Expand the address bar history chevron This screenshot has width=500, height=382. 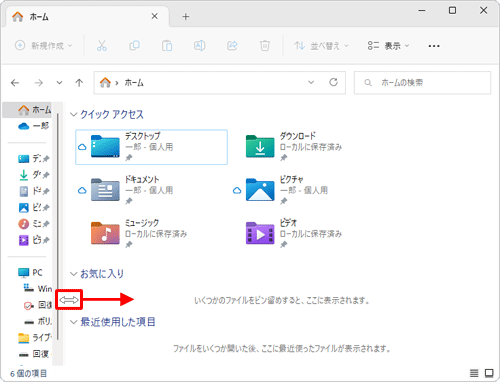click(x=311, y=82)
